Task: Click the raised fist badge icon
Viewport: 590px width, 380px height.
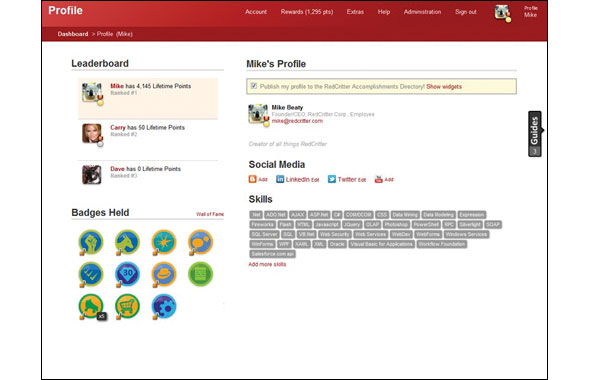Action: point(91,242)
